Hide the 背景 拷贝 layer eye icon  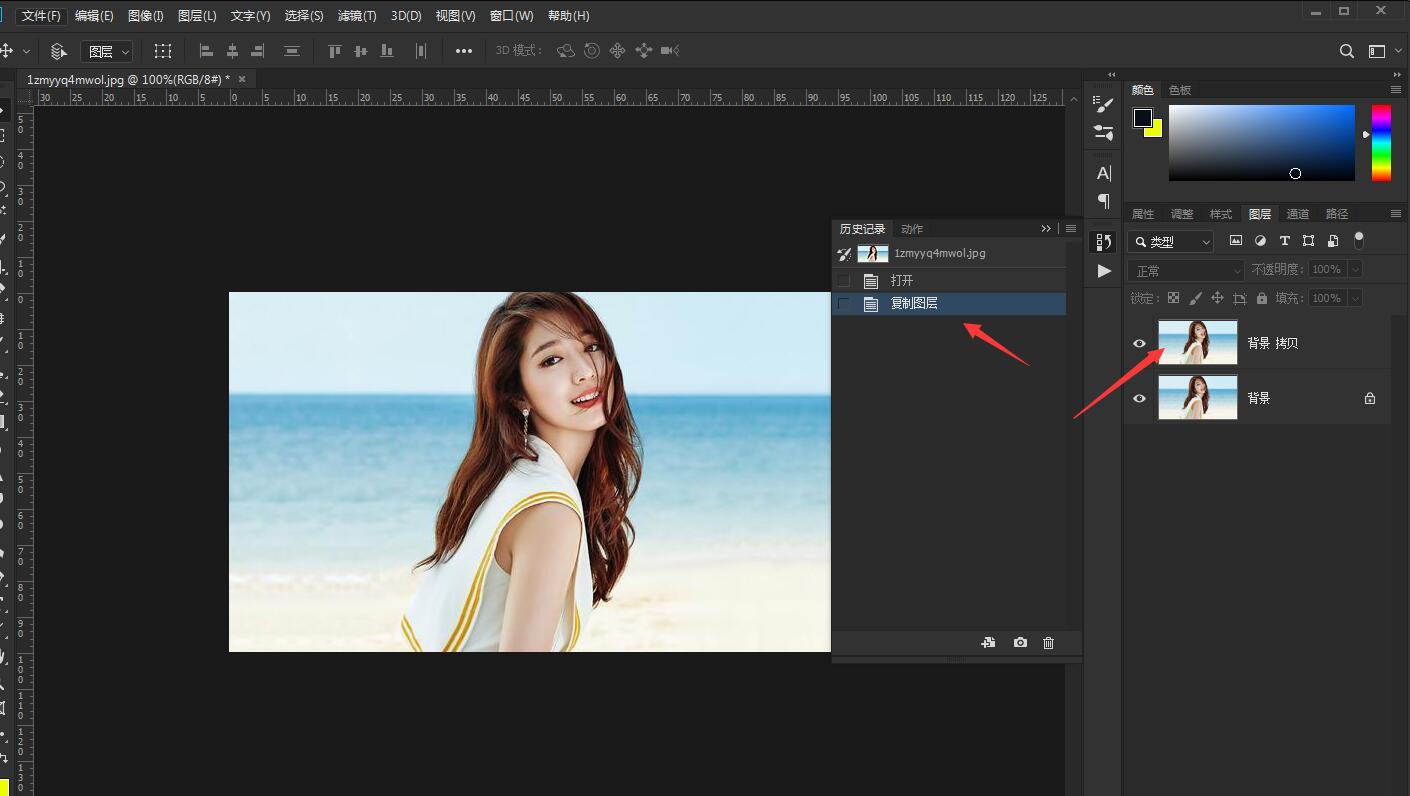pyautogui.click(x=1139, y=343)
